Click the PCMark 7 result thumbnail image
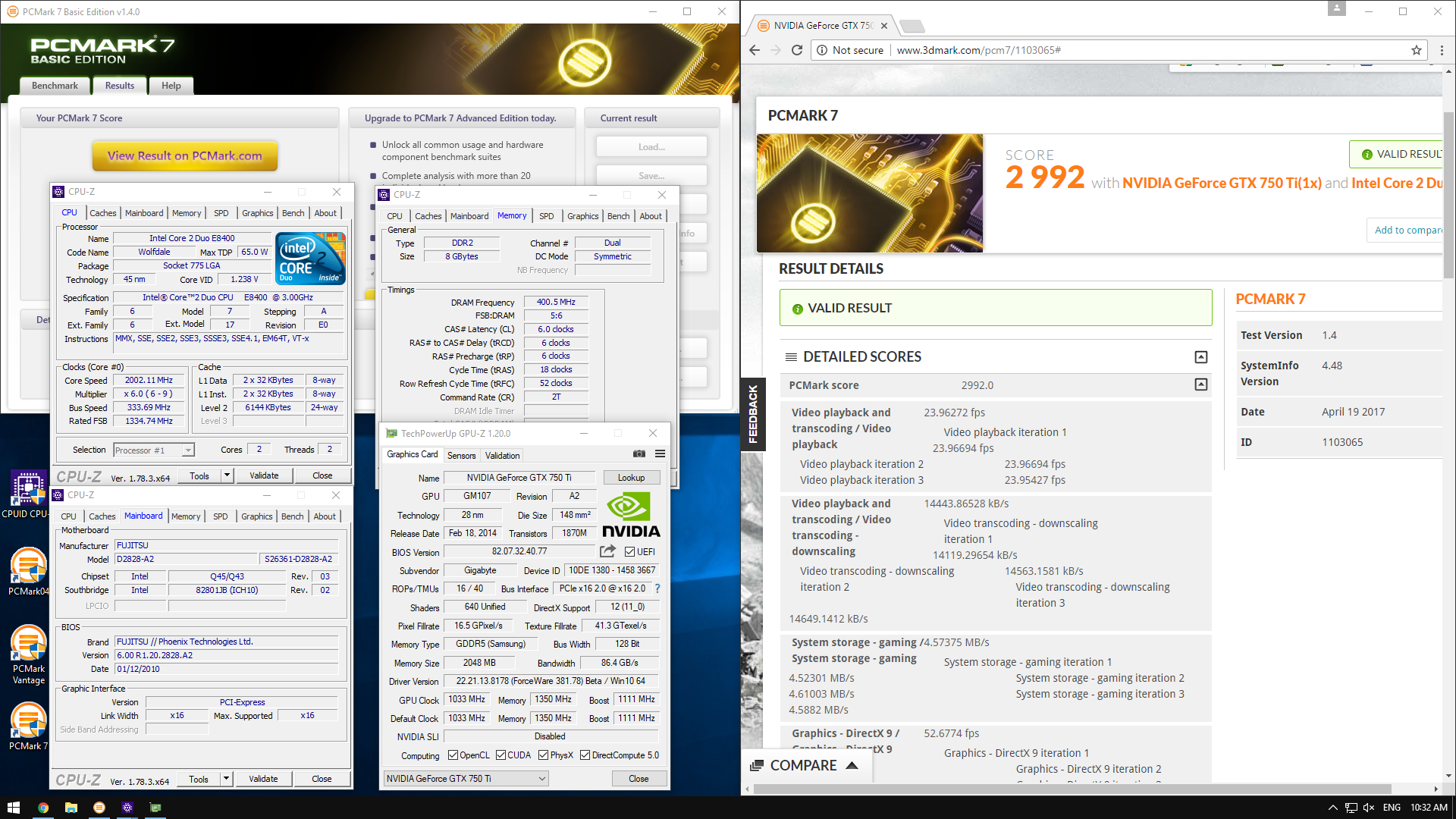This screenshot has width=1456, height=819. pyautogui.click(x=870, y=193)
